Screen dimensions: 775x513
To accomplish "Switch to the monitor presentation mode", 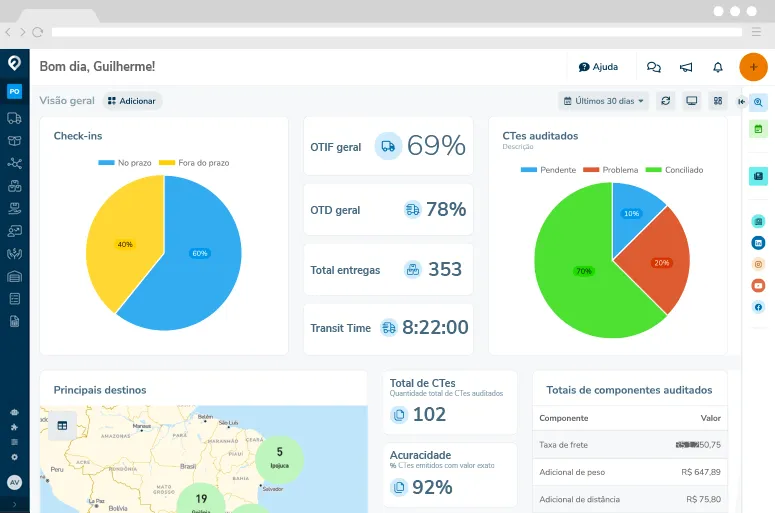I will click(x=691, y=101).
